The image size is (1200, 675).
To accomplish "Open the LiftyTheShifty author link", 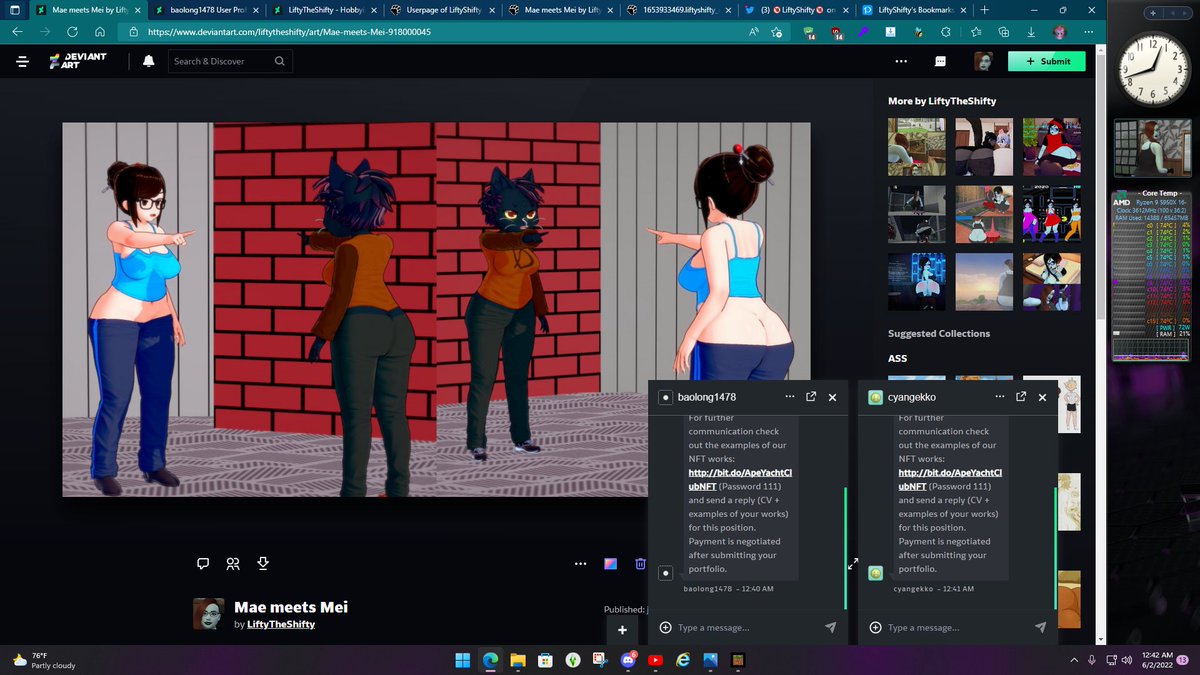I will pyautogui.click(x=281, y=624).
